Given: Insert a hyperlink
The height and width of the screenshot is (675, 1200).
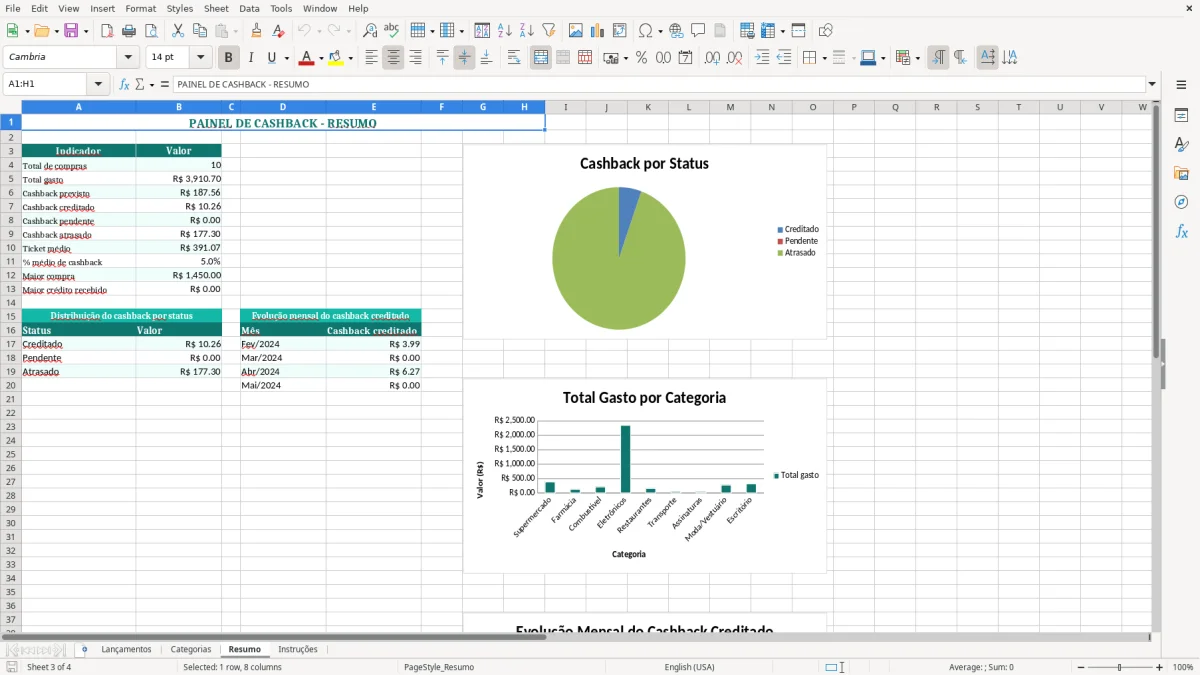Looking at the screenshot, I should [x=677, y=31].
